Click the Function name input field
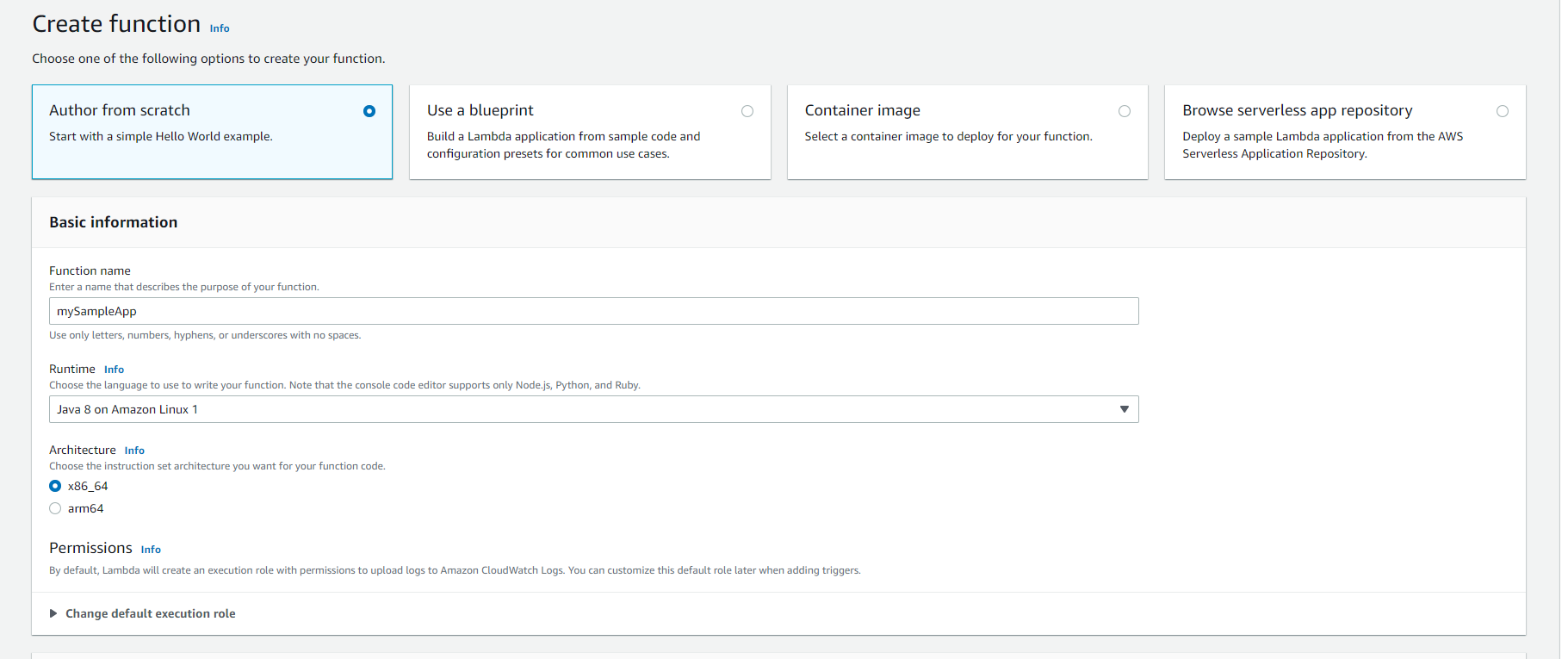 (x=593, y=311)
